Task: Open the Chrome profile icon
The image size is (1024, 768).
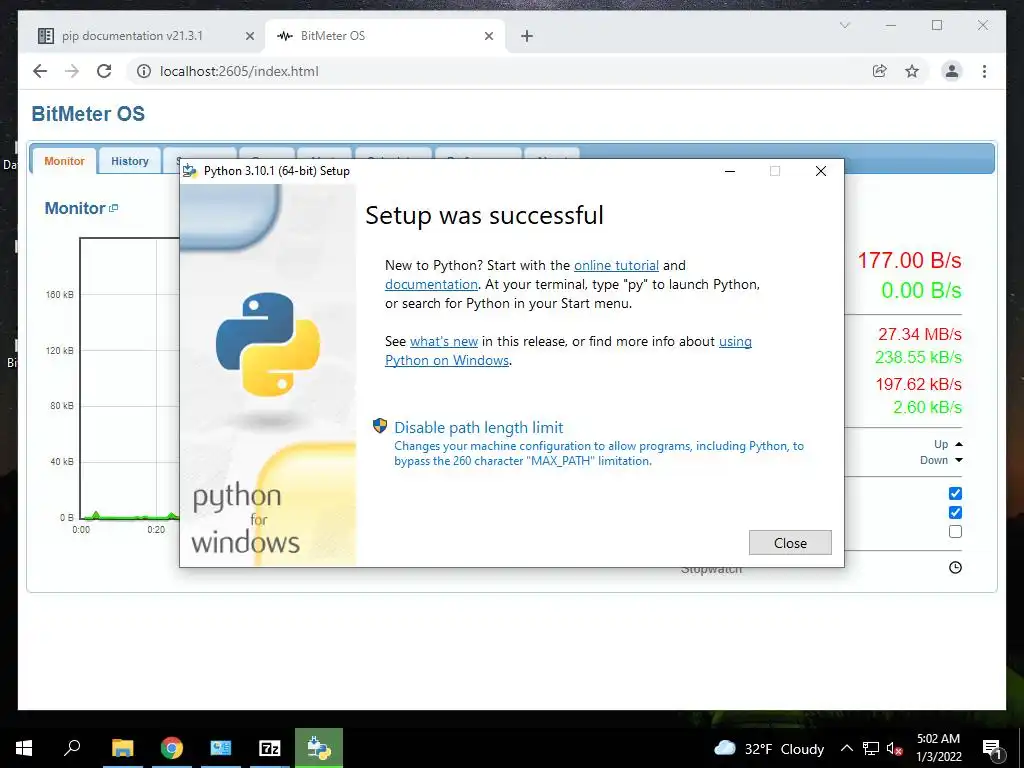Action: tap(952, 71)
